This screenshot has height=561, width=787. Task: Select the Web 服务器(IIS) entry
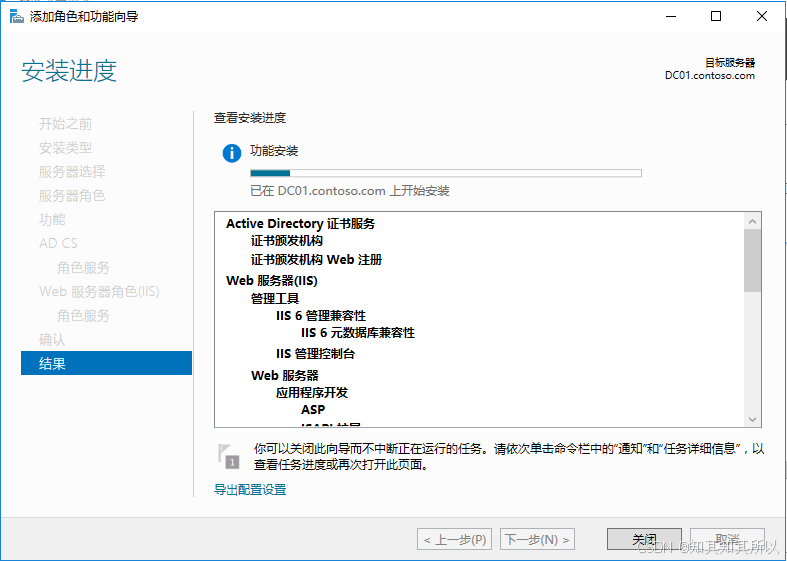(272, 281)
